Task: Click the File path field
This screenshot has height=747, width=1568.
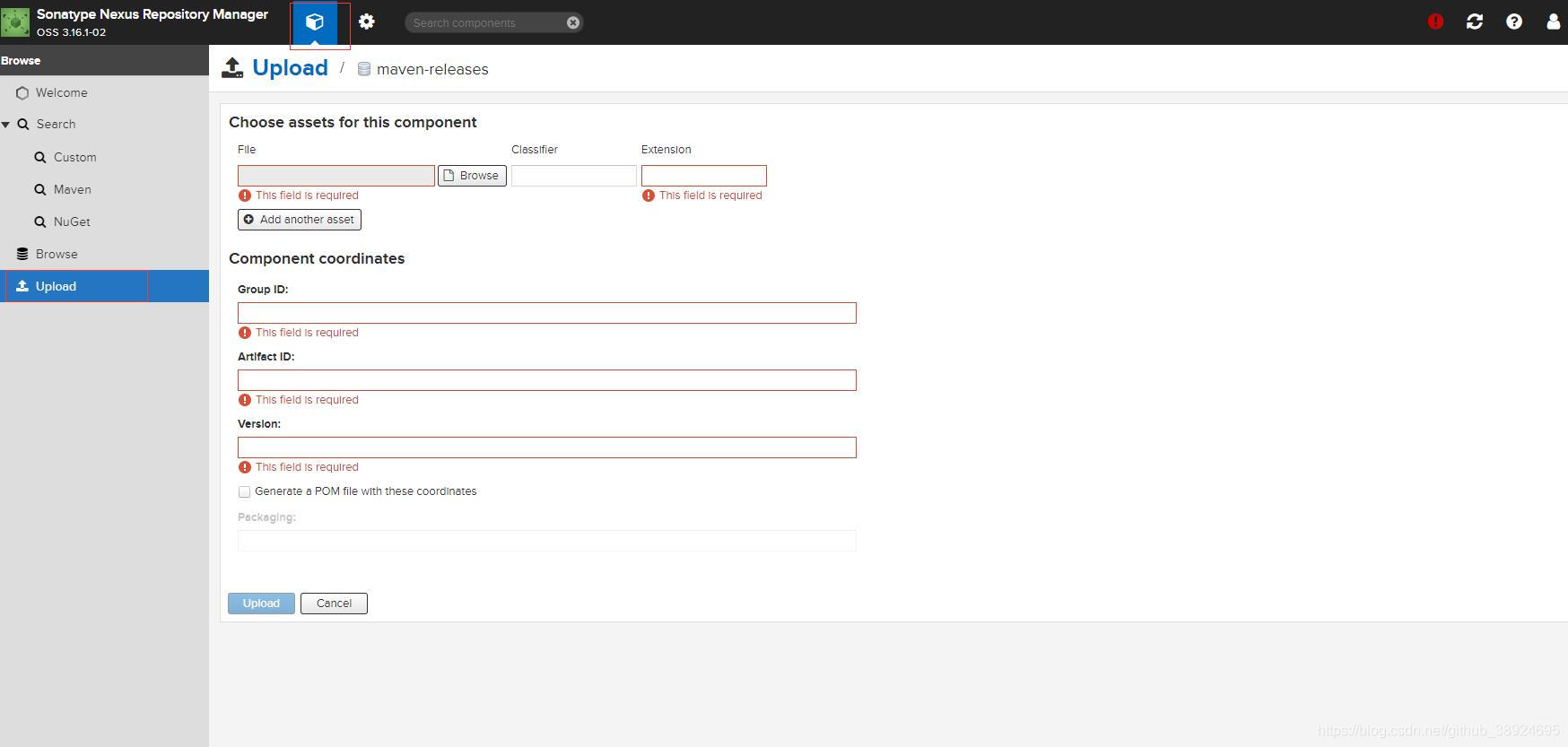Action: 336,176
